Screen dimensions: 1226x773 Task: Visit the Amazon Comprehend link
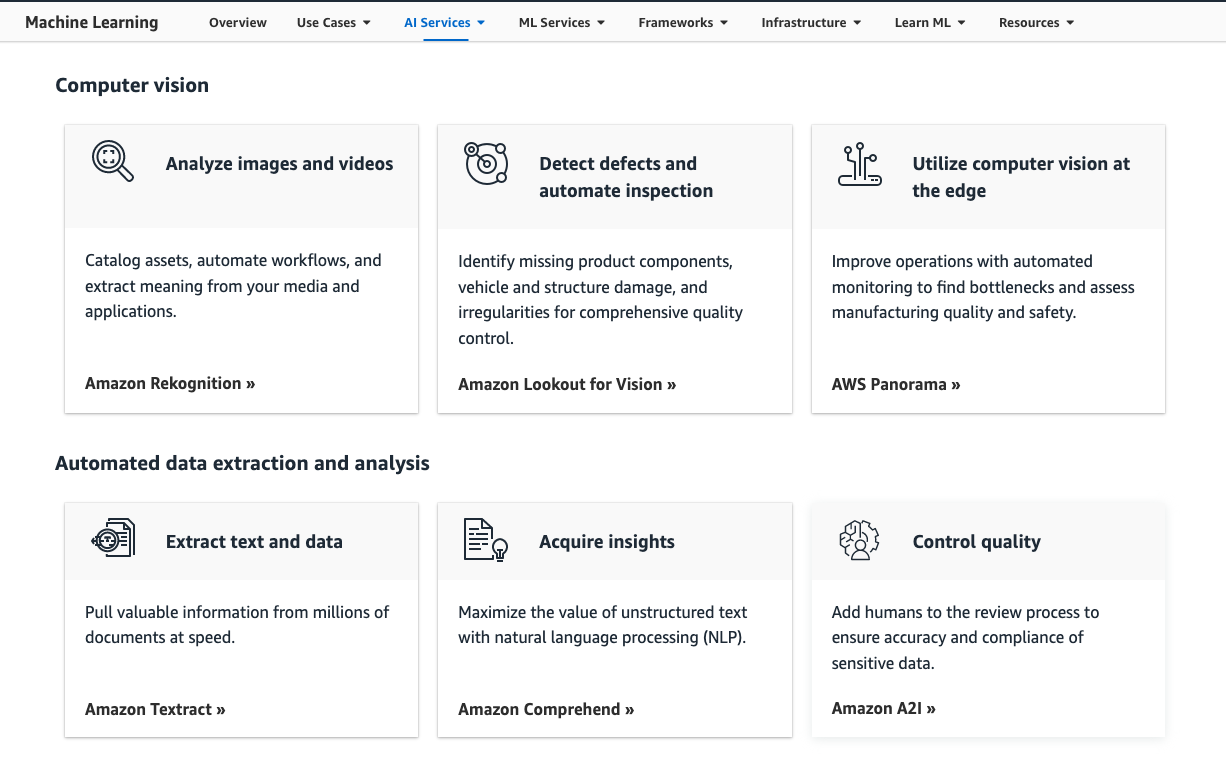coord(546,709)
